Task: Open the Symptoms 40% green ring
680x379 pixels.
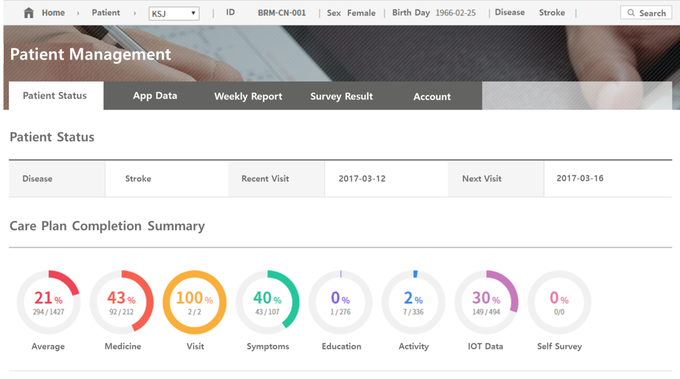Action: click(x=268, y=302)
